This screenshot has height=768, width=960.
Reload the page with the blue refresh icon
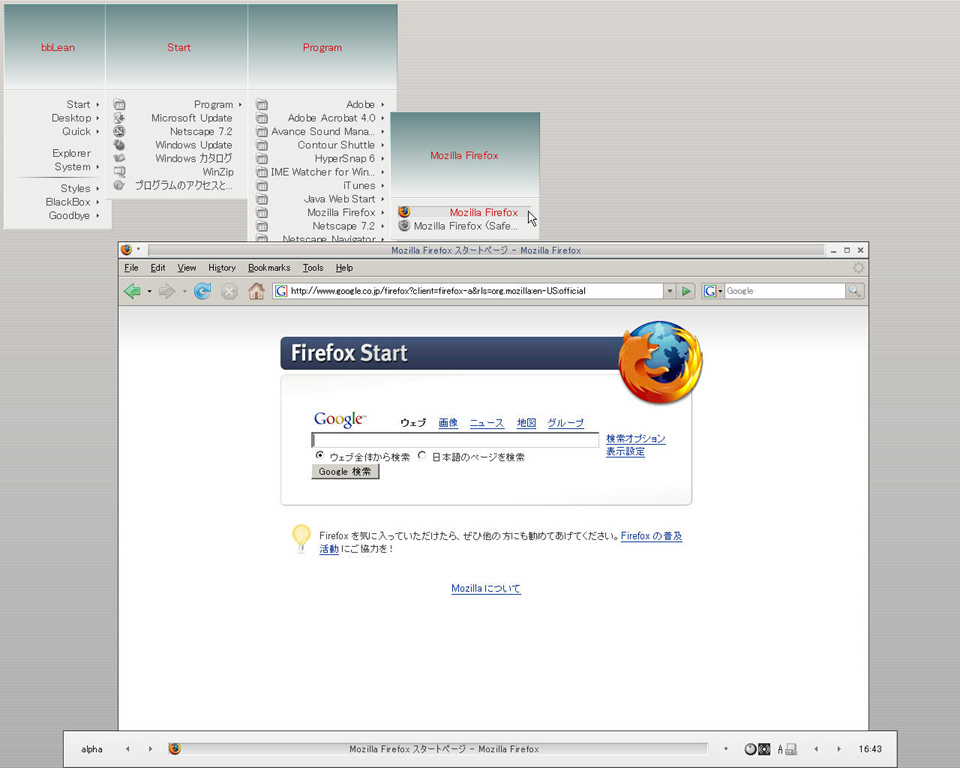pyautogui.click(x=203, y=291)
